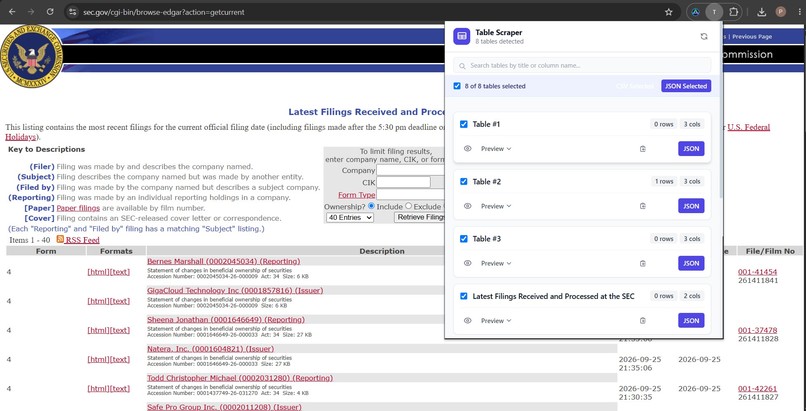Bookmark this page with the star icon

(668, 12)
